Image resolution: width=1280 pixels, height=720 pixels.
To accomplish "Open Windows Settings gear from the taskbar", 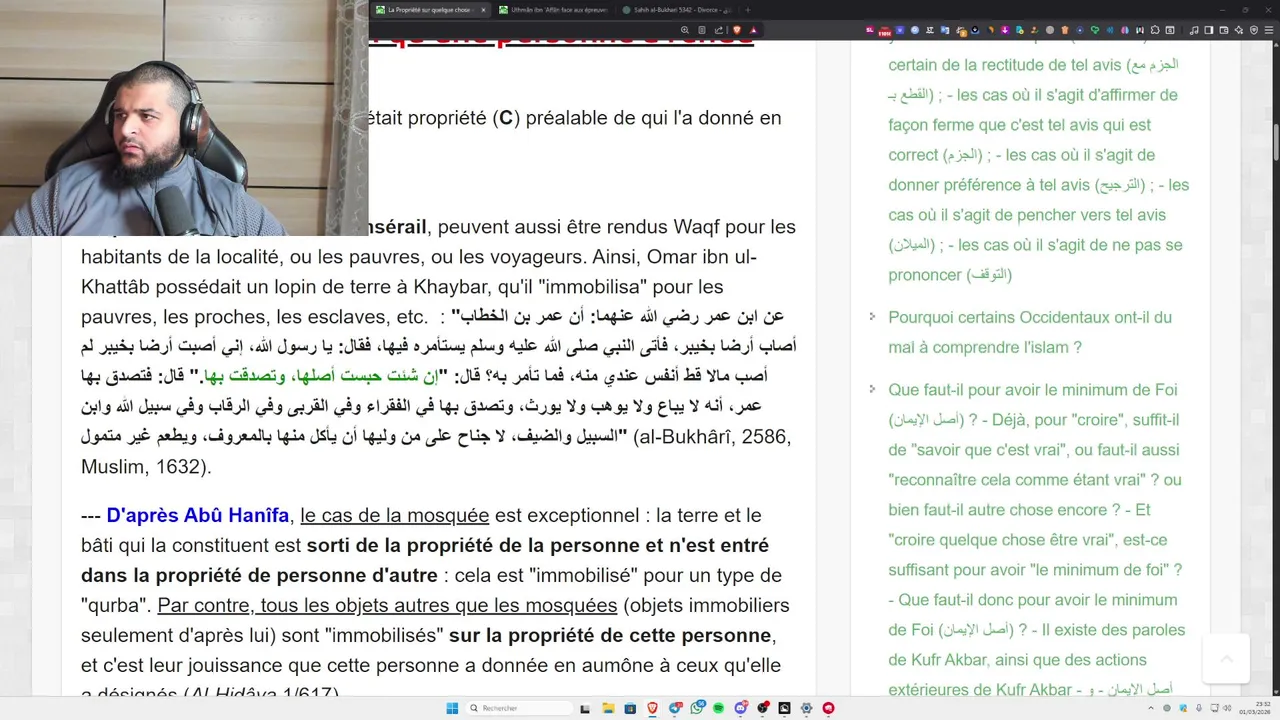I will [x=806, y=708].
